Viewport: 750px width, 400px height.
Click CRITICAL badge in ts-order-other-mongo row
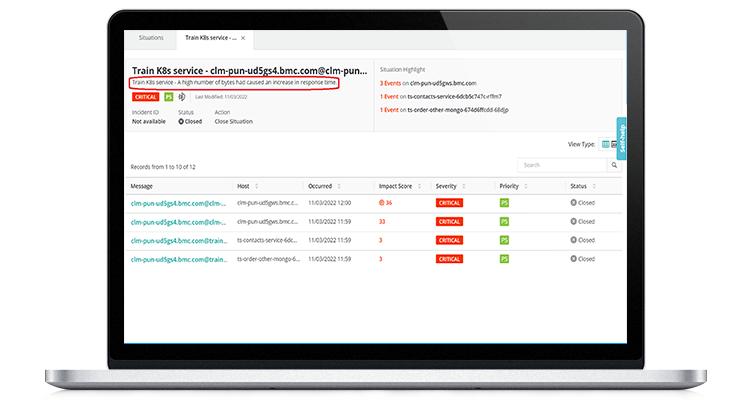pos(449,259)
